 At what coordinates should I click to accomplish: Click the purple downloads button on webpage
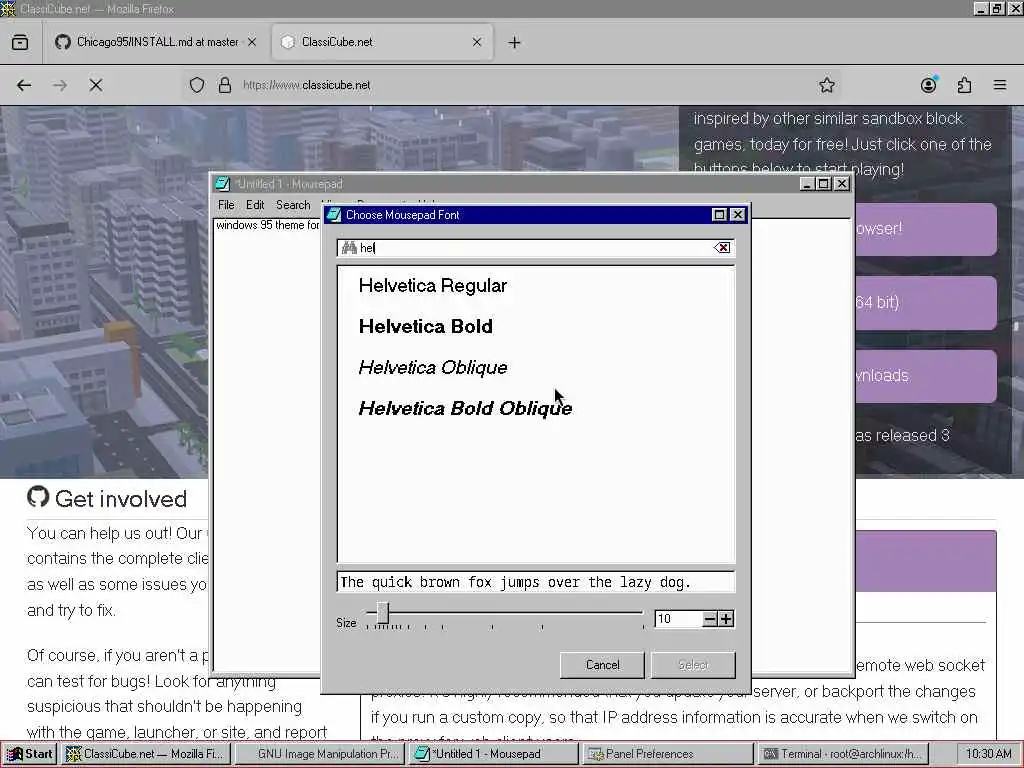tap(926, 376)
